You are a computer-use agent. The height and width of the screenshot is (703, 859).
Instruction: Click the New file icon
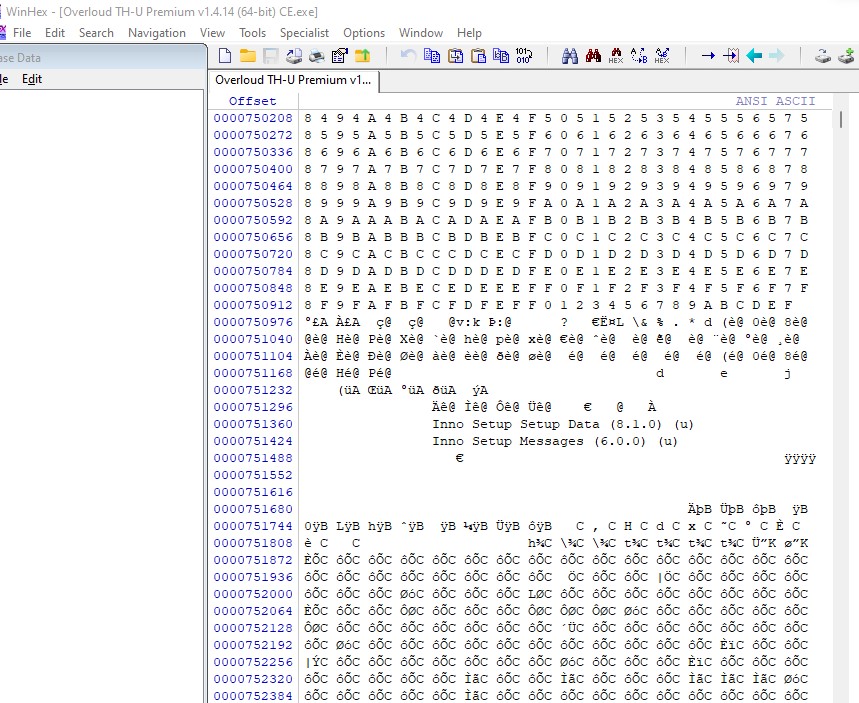[x=225, y=56]
